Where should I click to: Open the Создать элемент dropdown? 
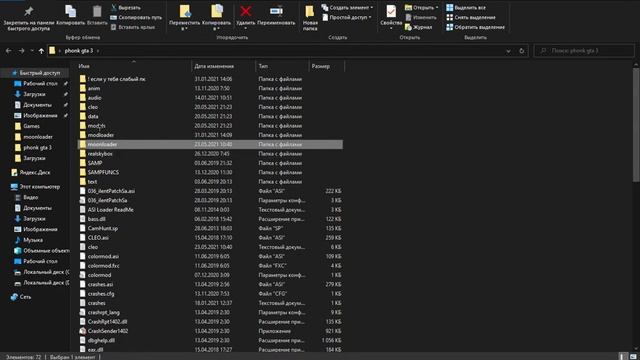point(347,8)
